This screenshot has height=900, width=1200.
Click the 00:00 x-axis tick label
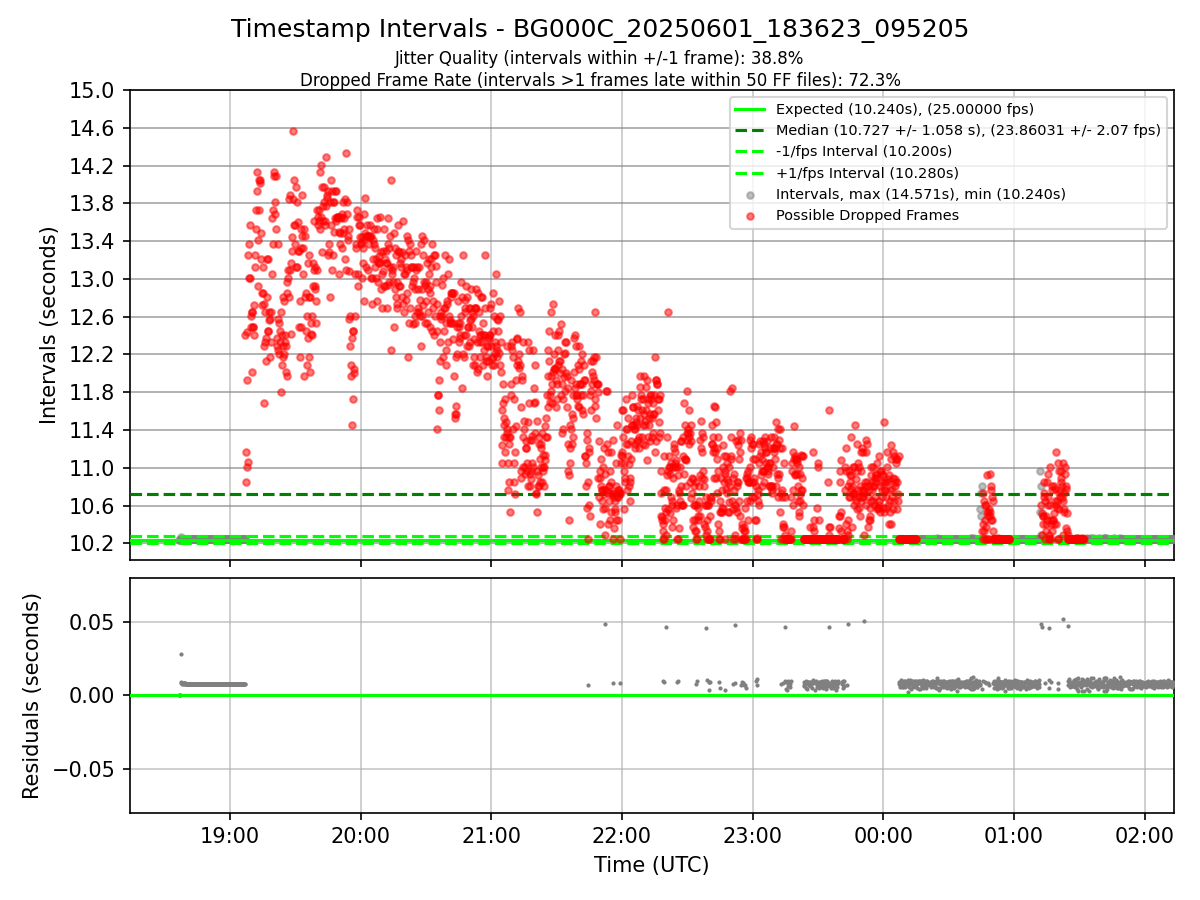[x=883, y=835]
